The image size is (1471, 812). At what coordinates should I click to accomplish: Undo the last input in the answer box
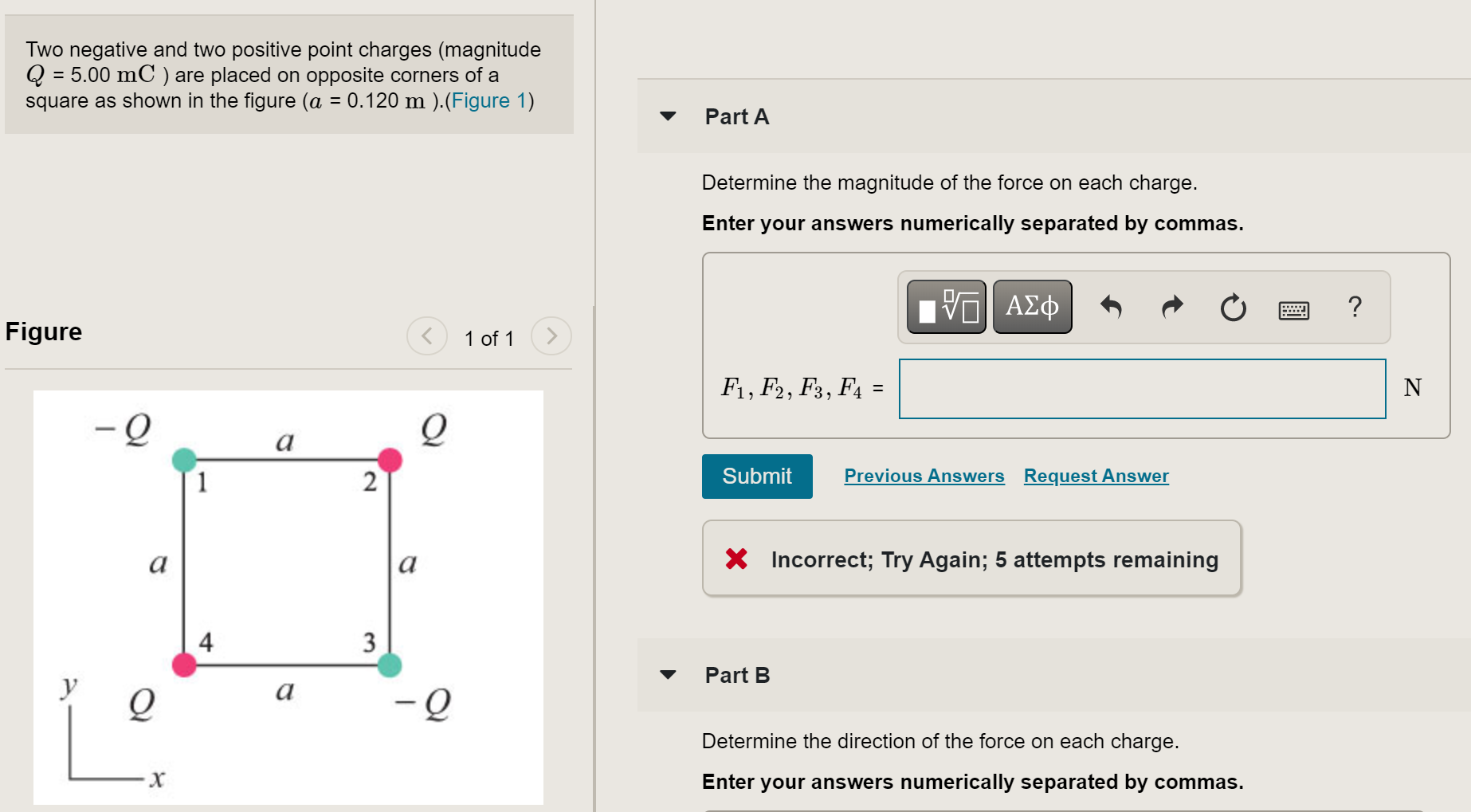[x=1112, y=308]
